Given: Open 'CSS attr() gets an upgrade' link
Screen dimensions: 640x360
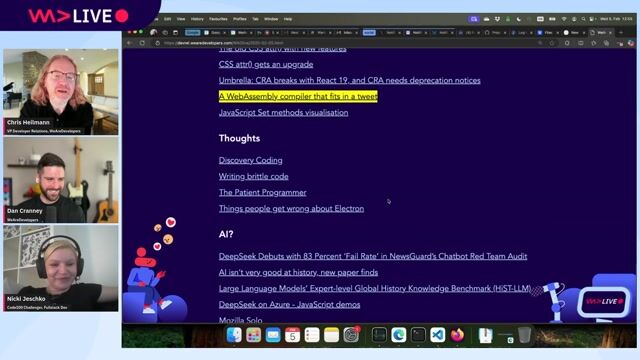Looking at the screenshot, I should pos(266,64).
